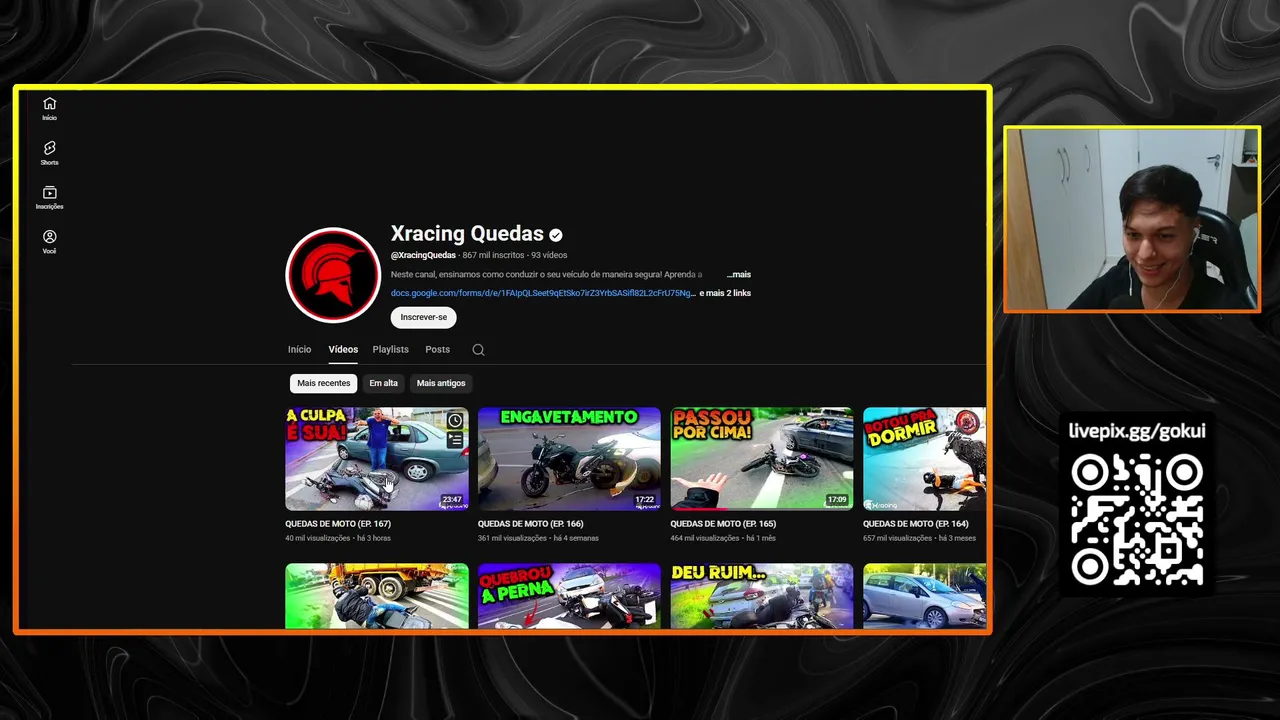Click the Inscrever-se subscribe button
Viewport: 1280px width, 720px height.
[424, 317]
